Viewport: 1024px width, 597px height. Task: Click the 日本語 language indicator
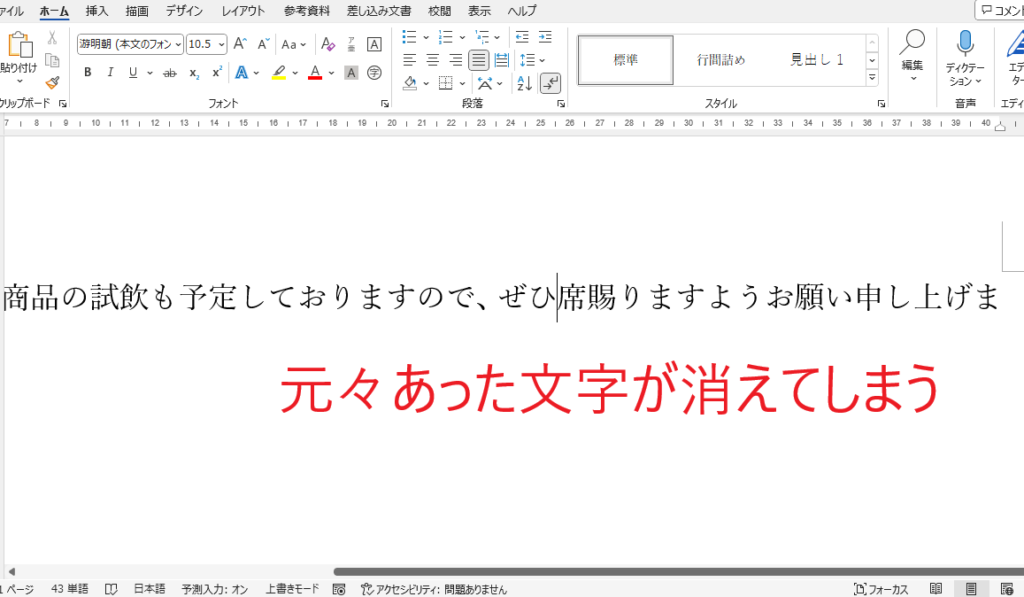(150, 589)
